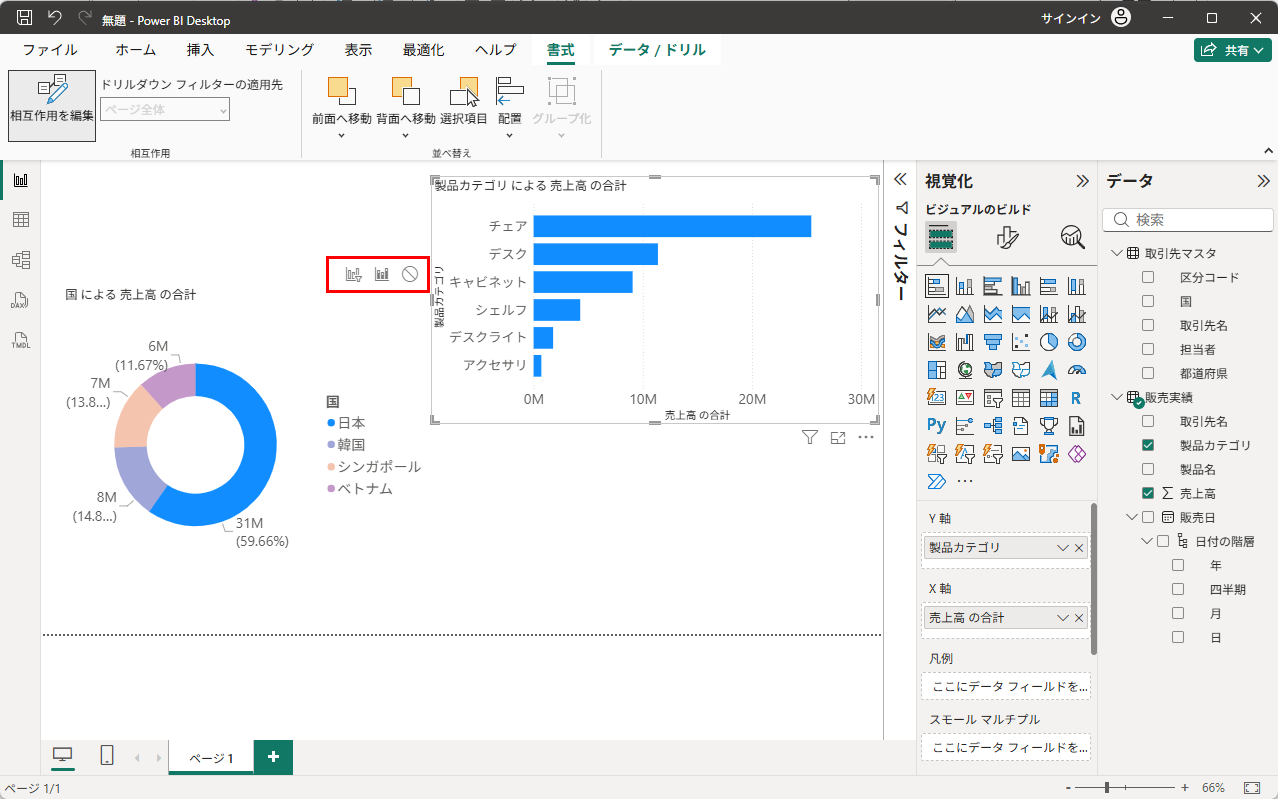1278x799 pixels.
Task: Select the scatter chart visual
Action: (1021, 343)
